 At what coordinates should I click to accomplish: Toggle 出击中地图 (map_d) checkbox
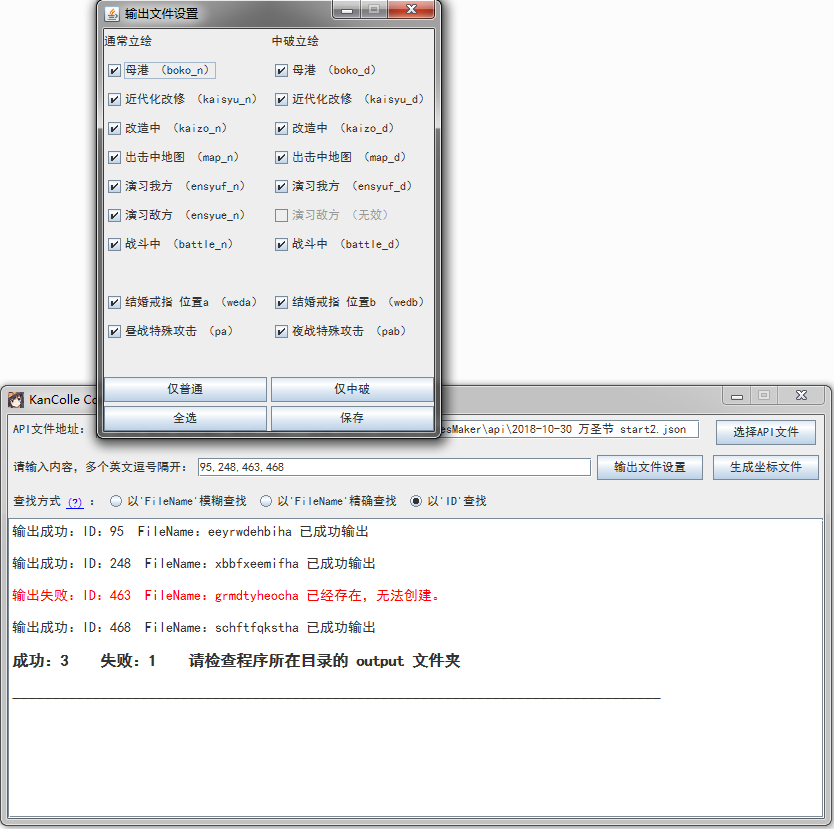tap(282, 158)
